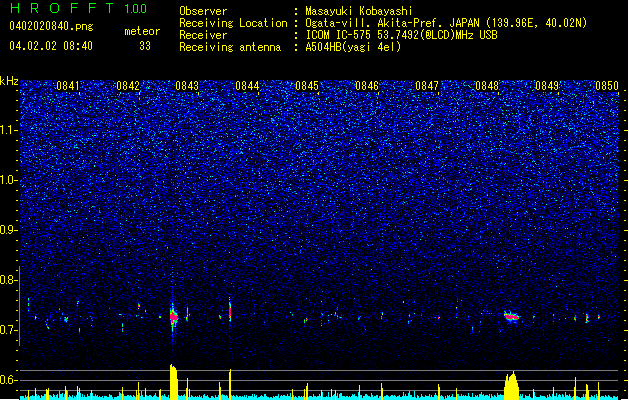
Task: Click the 1.0 kHz axis label
Action: point(9,180)
